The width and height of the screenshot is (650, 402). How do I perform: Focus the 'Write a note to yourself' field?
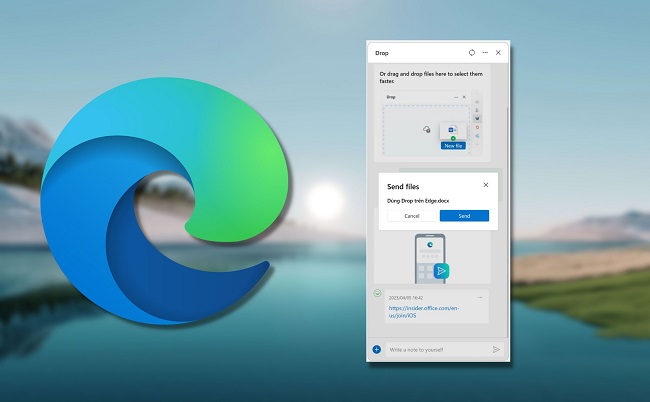[436, 349]
